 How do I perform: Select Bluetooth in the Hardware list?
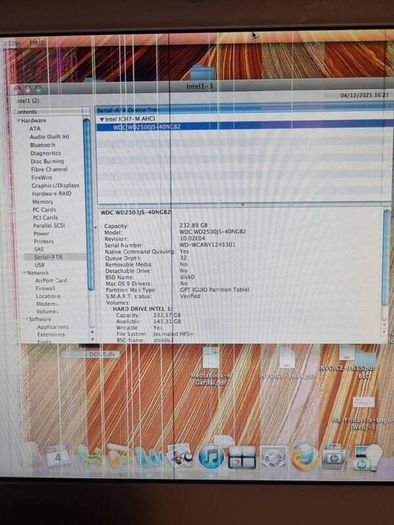click(43, 145)
